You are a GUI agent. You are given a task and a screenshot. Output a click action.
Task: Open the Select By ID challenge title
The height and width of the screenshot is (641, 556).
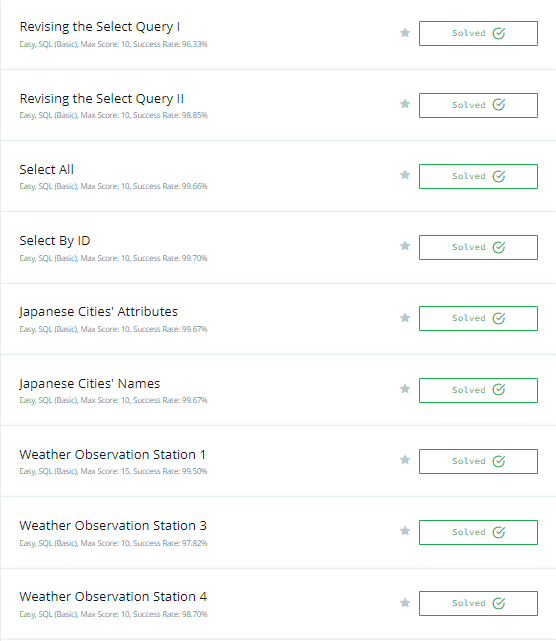(x=55, y=241)
